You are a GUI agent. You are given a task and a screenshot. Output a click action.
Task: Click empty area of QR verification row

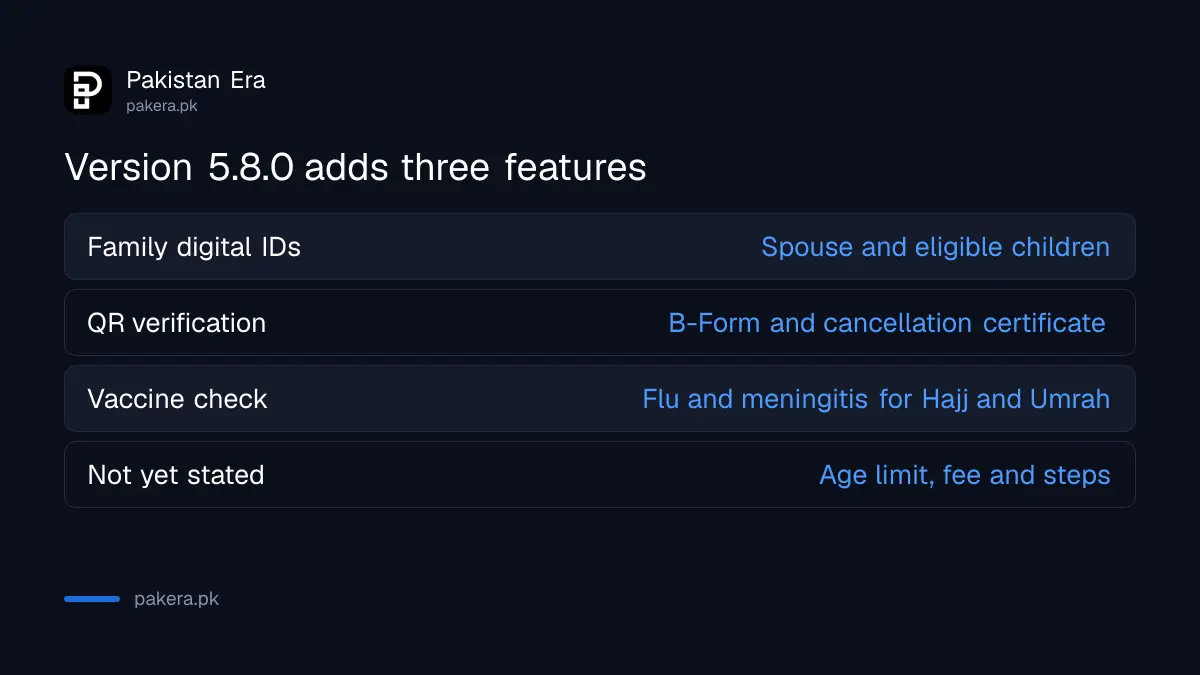(465, 323)
